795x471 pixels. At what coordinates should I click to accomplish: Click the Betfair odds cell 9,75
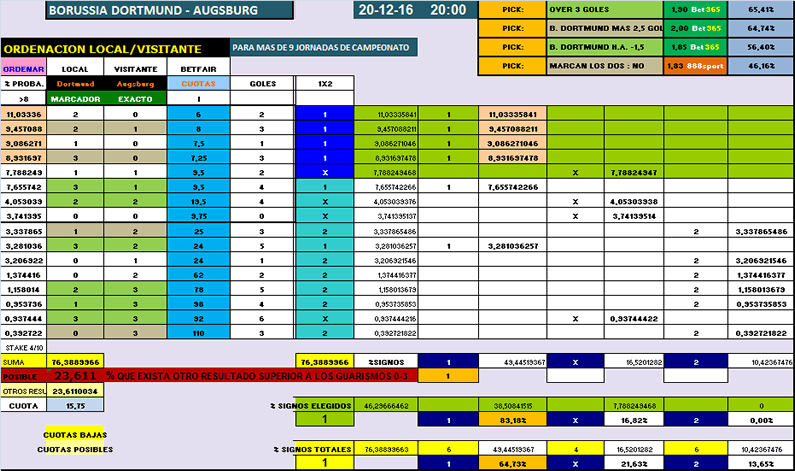point(198,216)
